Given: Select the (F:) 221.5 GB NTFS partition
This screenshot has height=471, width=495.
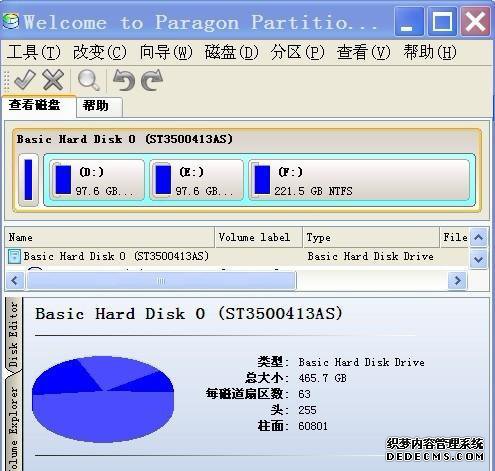Looking at the screenshot, I should click(x=359, y=180).
